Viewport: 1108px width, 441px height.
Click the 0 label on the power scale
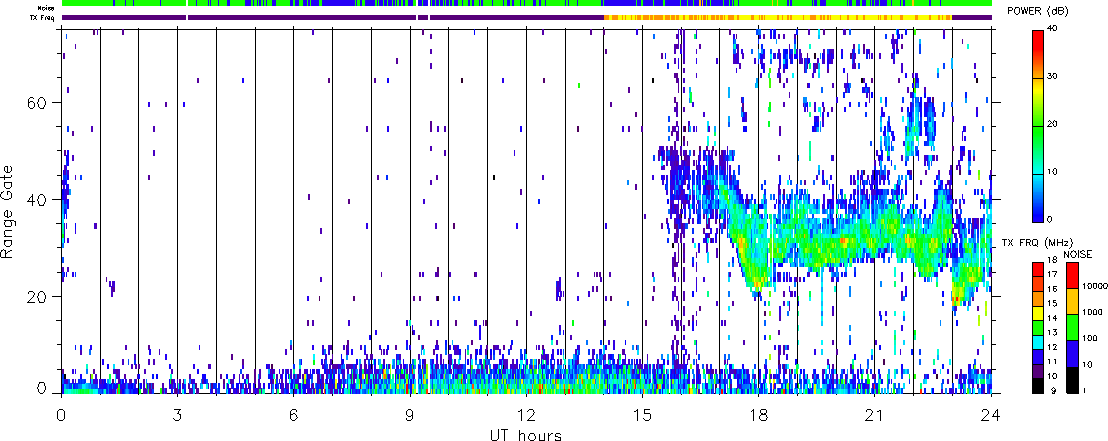[x=1050, y=218]
